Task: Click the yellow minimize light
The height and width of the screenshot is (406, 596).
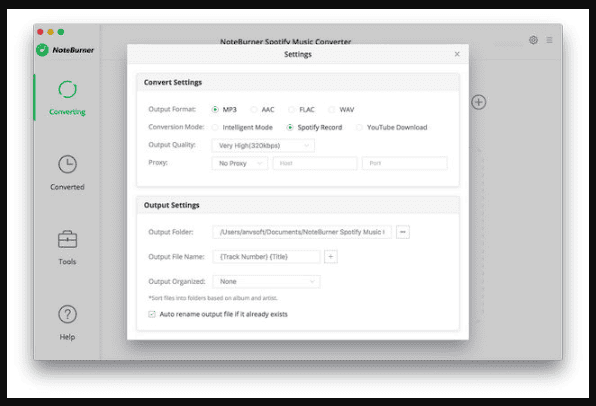Action: click(x=51, y=32)
